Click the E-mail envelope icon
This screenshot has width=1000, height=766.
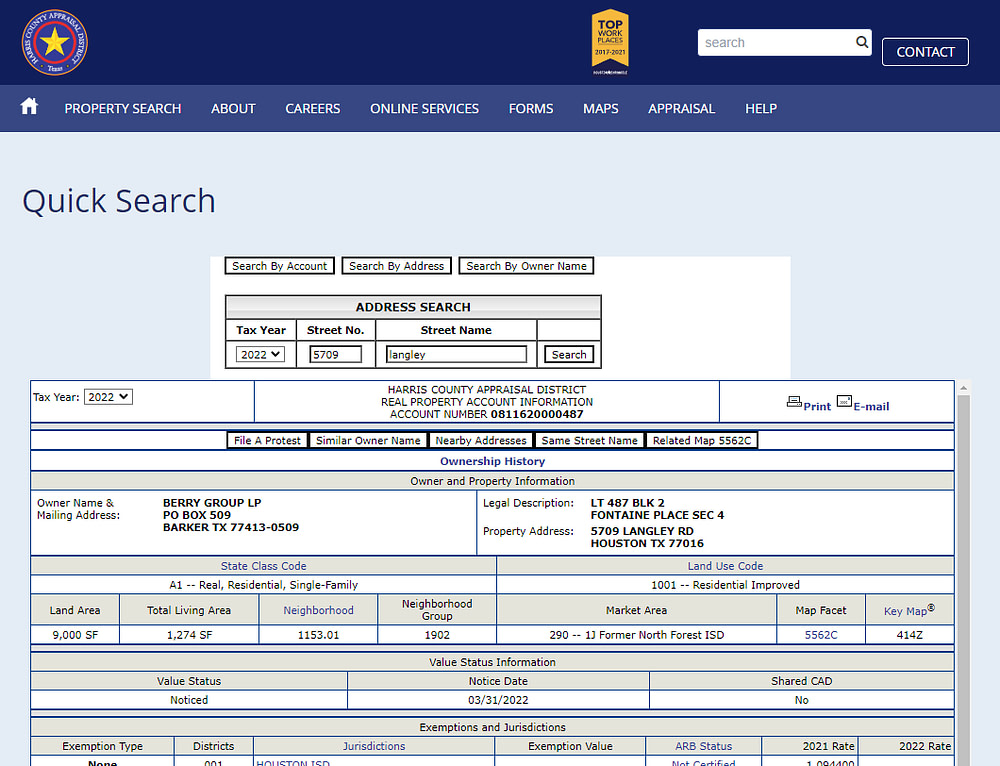(844, 402)
